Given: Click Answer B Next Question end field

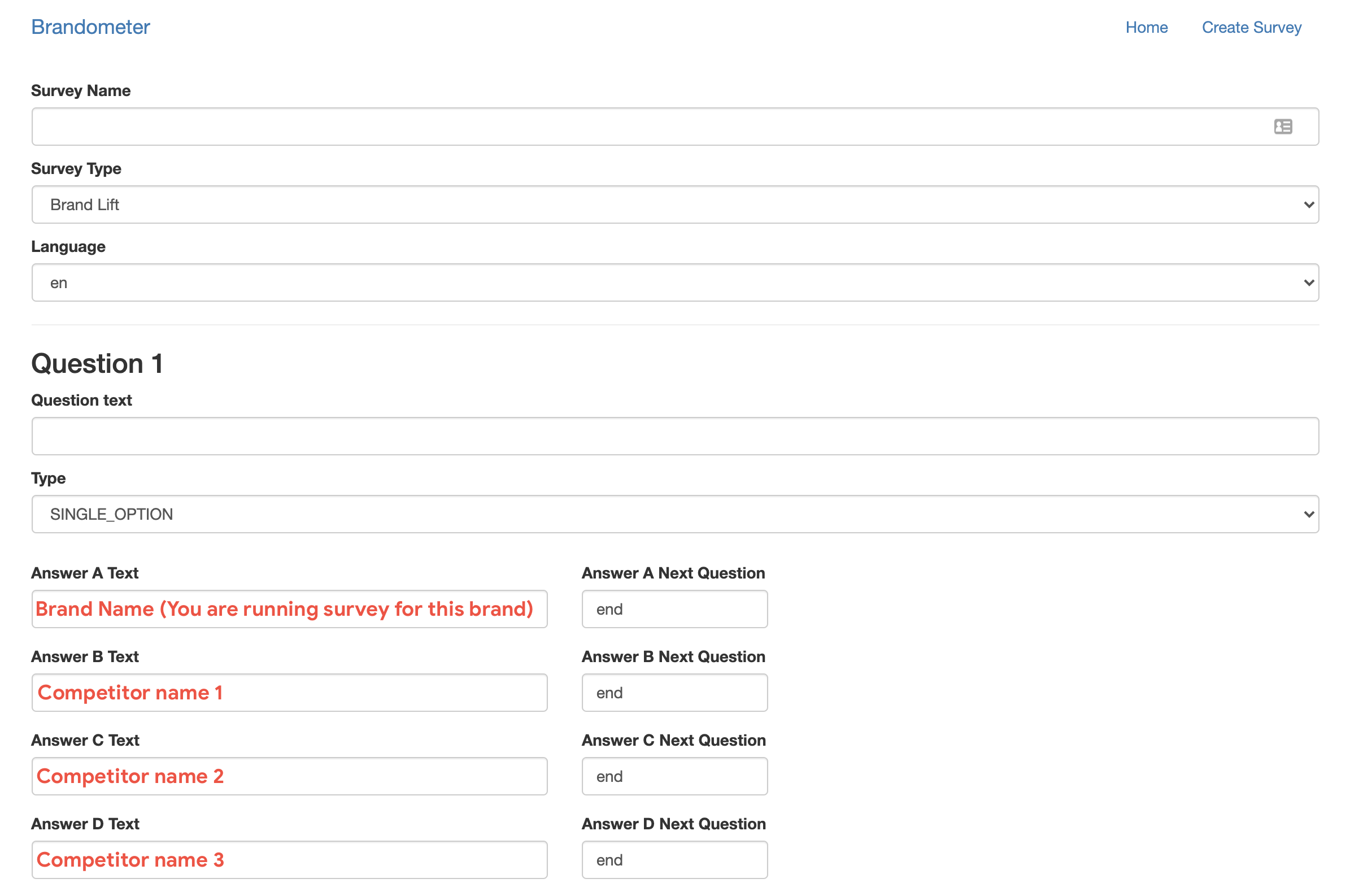Looking at the screenshot, I should pos(675,692).
